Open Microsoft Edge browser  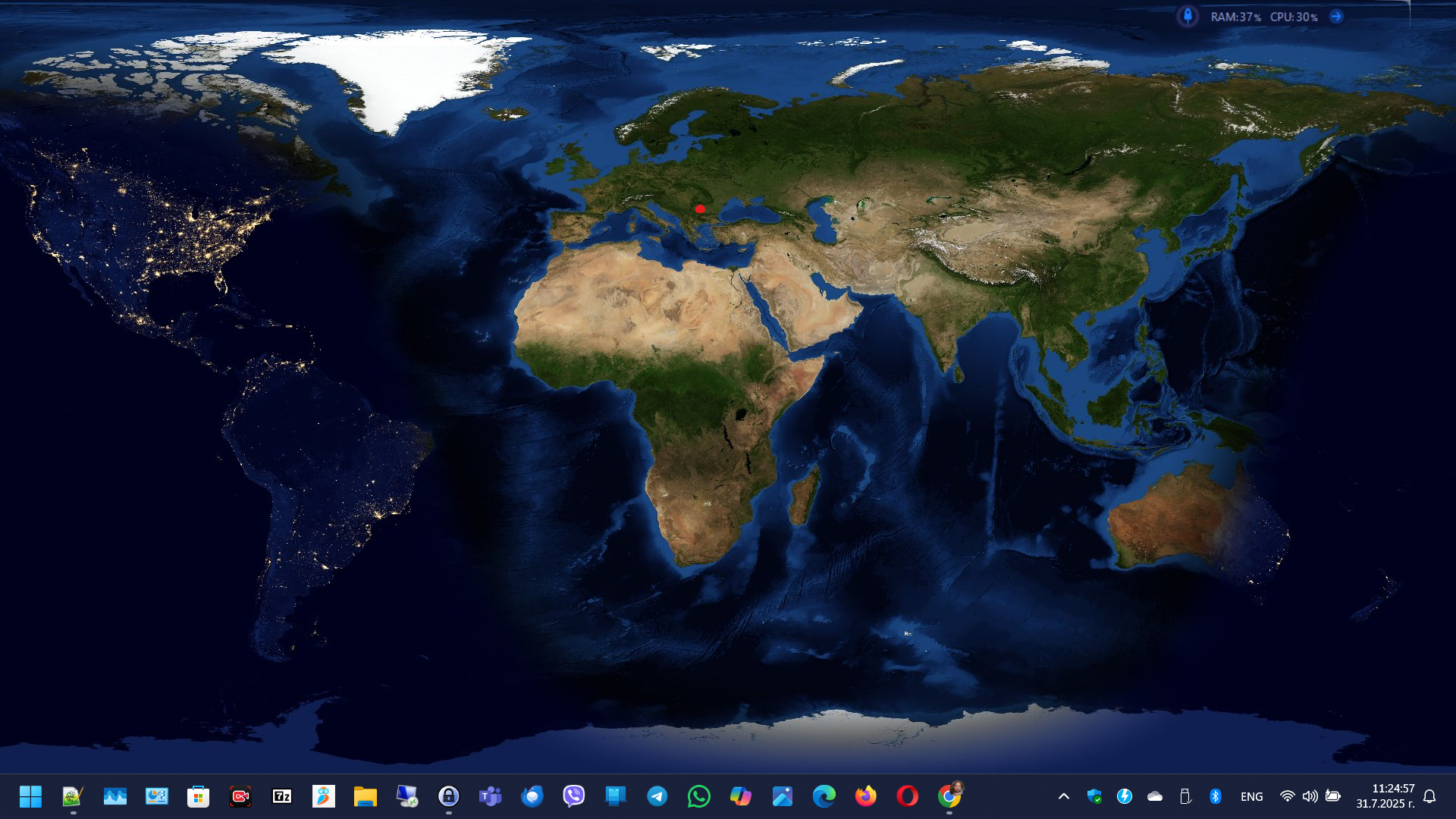tap(824, 796)
